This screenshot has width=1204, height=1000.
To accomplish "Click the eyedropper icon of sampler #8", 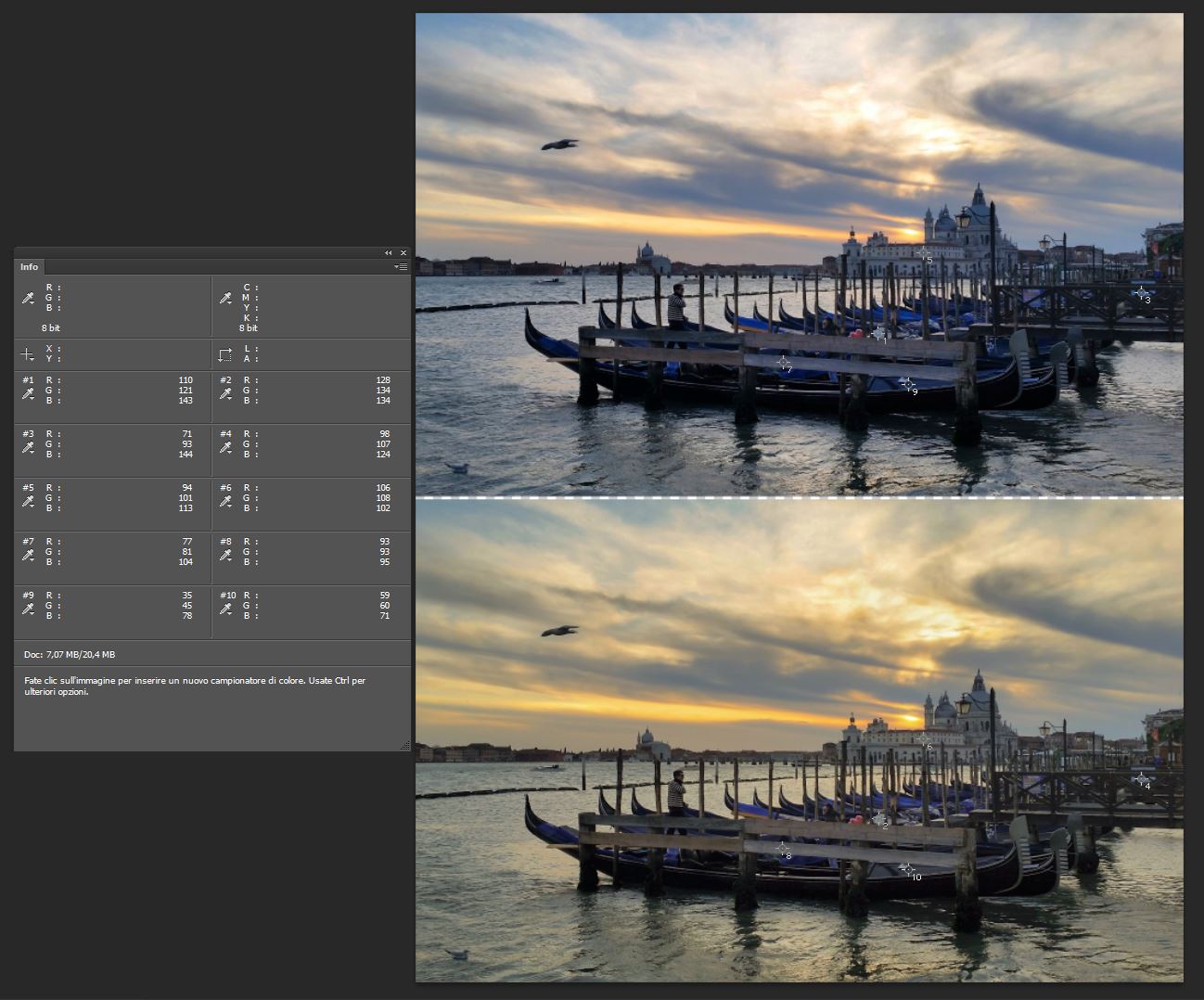I will tap(225, 556).
